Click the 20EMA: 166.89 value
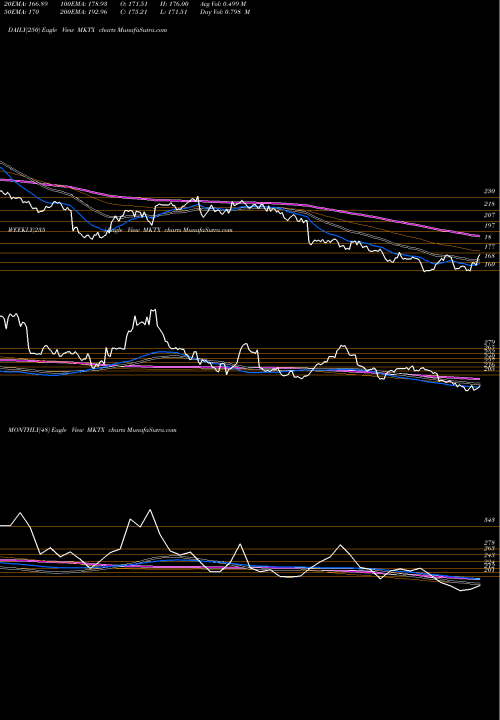The height and width of the screenshot is (720, 500). pyautogui.click(x=24, y=4)
